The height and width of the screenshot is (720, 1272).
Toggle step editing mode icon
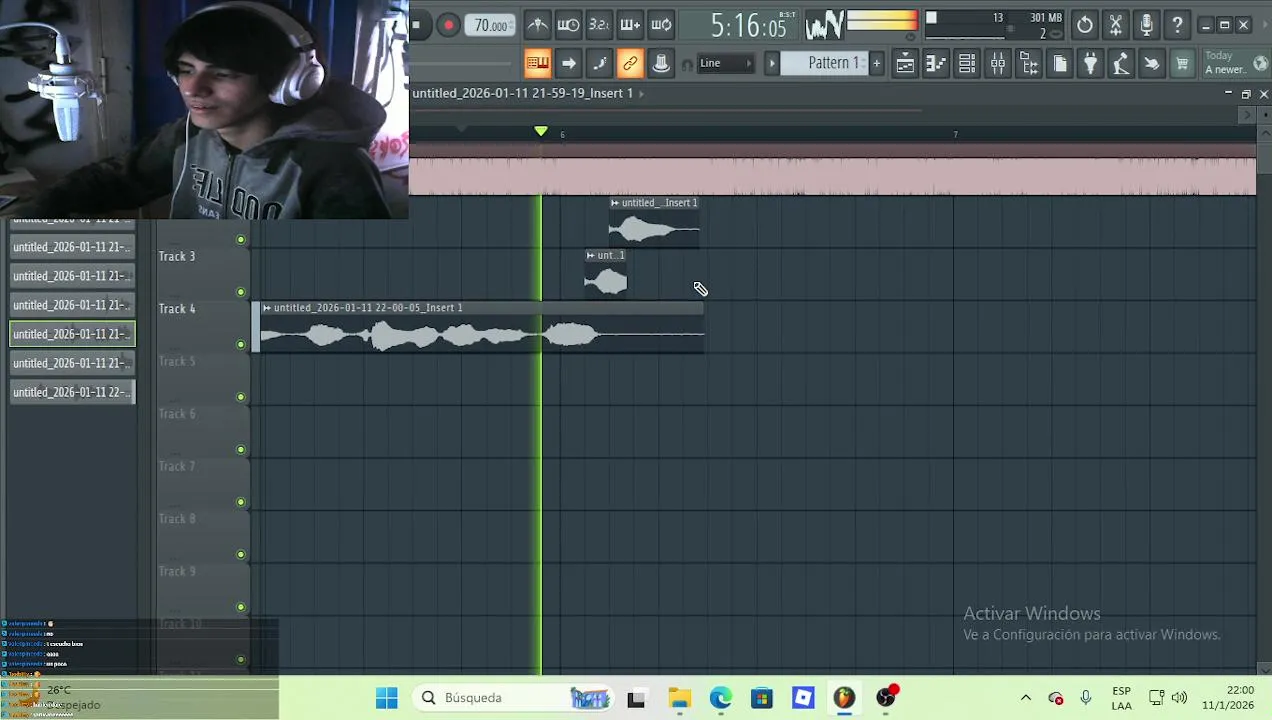click(x=599, y=63)
